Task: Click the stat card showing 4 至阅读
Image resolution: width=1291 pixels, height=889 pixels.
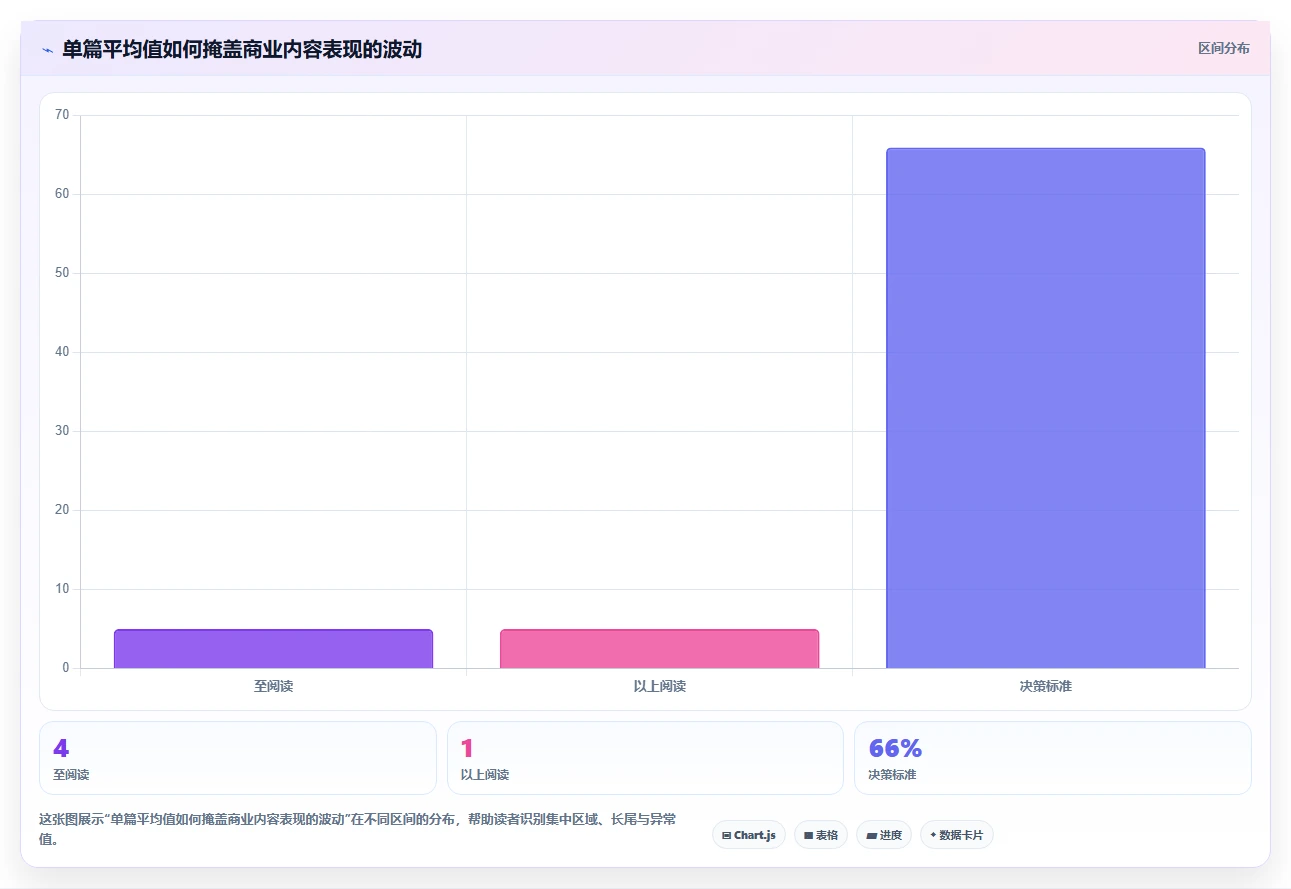Action: pyautogui.click(x=238, y=758)
